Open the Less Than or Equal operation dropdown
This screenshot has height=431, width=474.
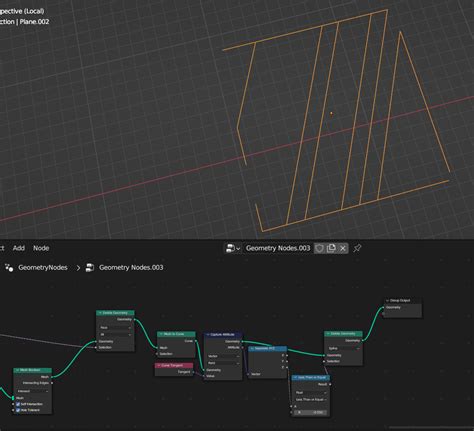point(311,399)
